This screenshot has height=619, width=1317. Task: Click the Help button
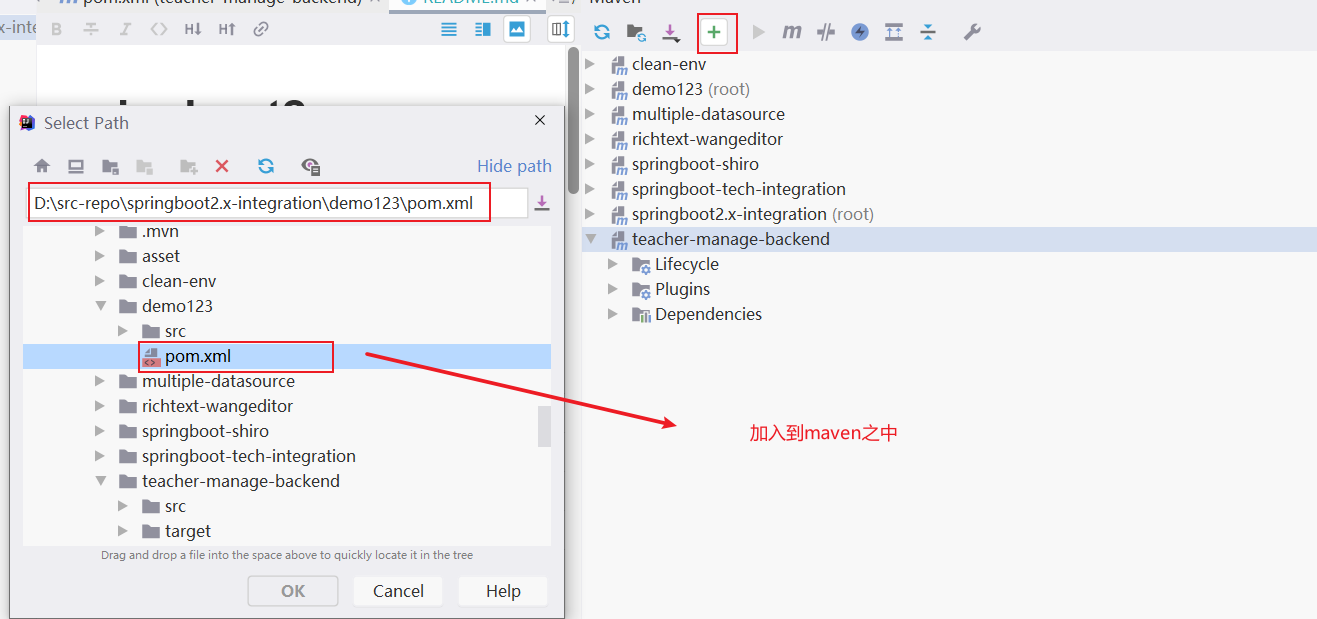(503, 591)
